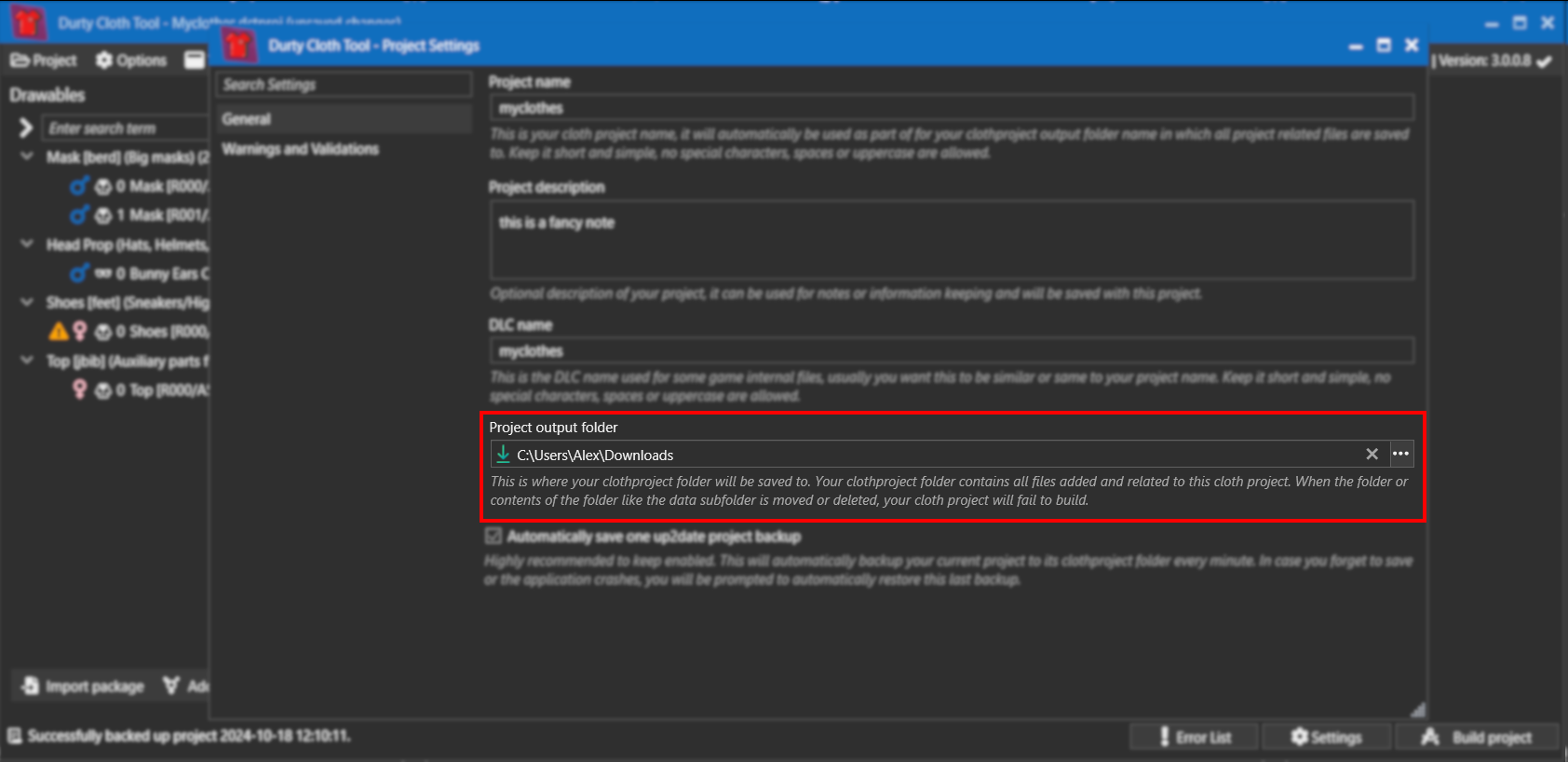Expand the Drawables search arrow

25,128
